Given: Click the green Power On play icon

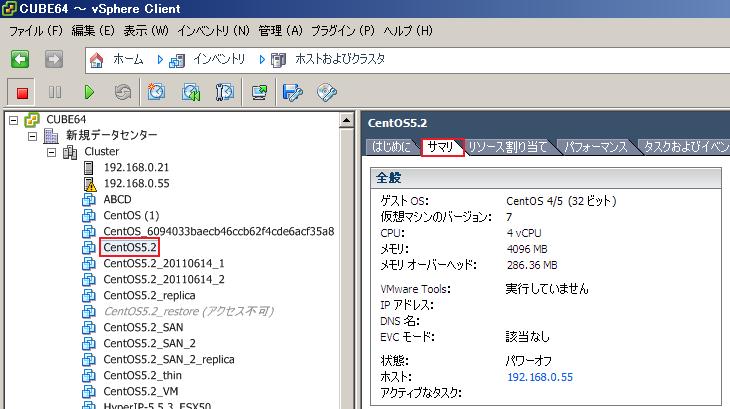Looking at the screenshot, I should [x=88, y=92].
